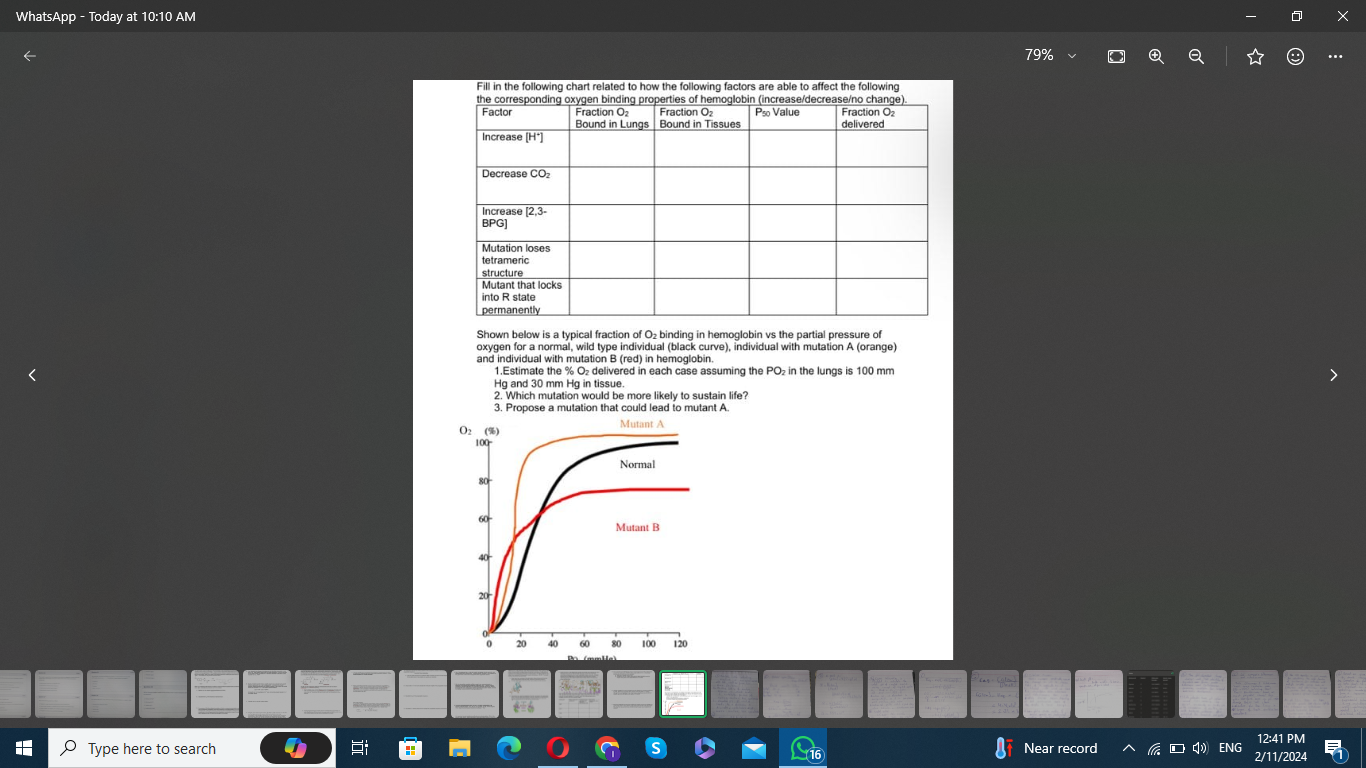Screen dimensions: 1366x768
Task: Show the next image with right chevron
Action: point(1333,375)
